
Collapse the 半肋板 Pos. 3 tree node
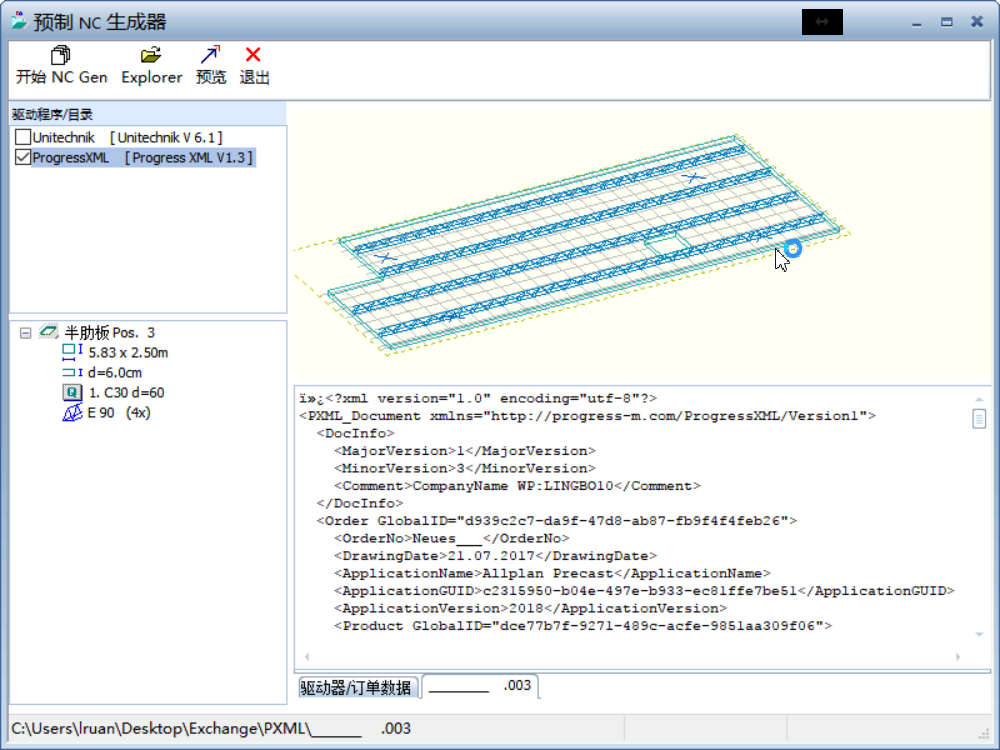(26, 333)
